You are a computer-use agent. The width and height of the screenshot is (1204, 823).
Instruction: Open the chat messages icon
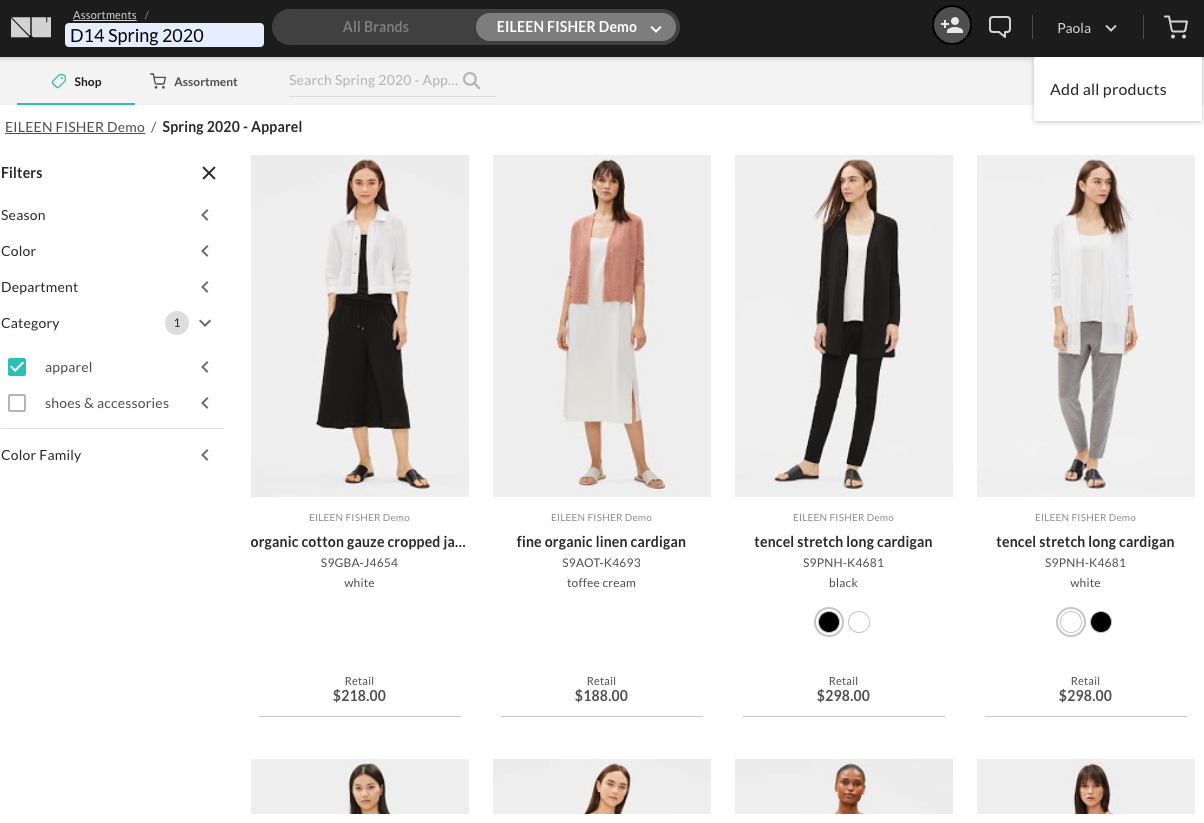point(999,26)
